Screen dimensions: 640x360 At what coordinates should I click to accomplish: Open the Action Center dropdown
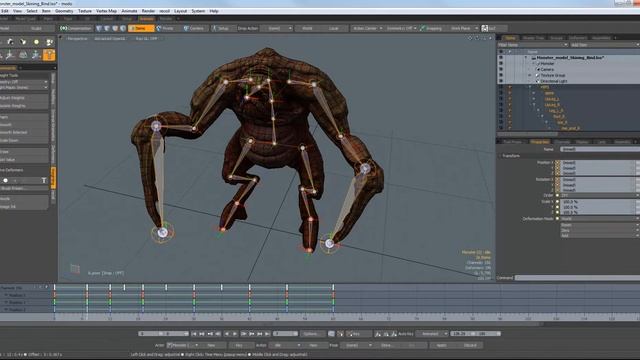[367, 28]
